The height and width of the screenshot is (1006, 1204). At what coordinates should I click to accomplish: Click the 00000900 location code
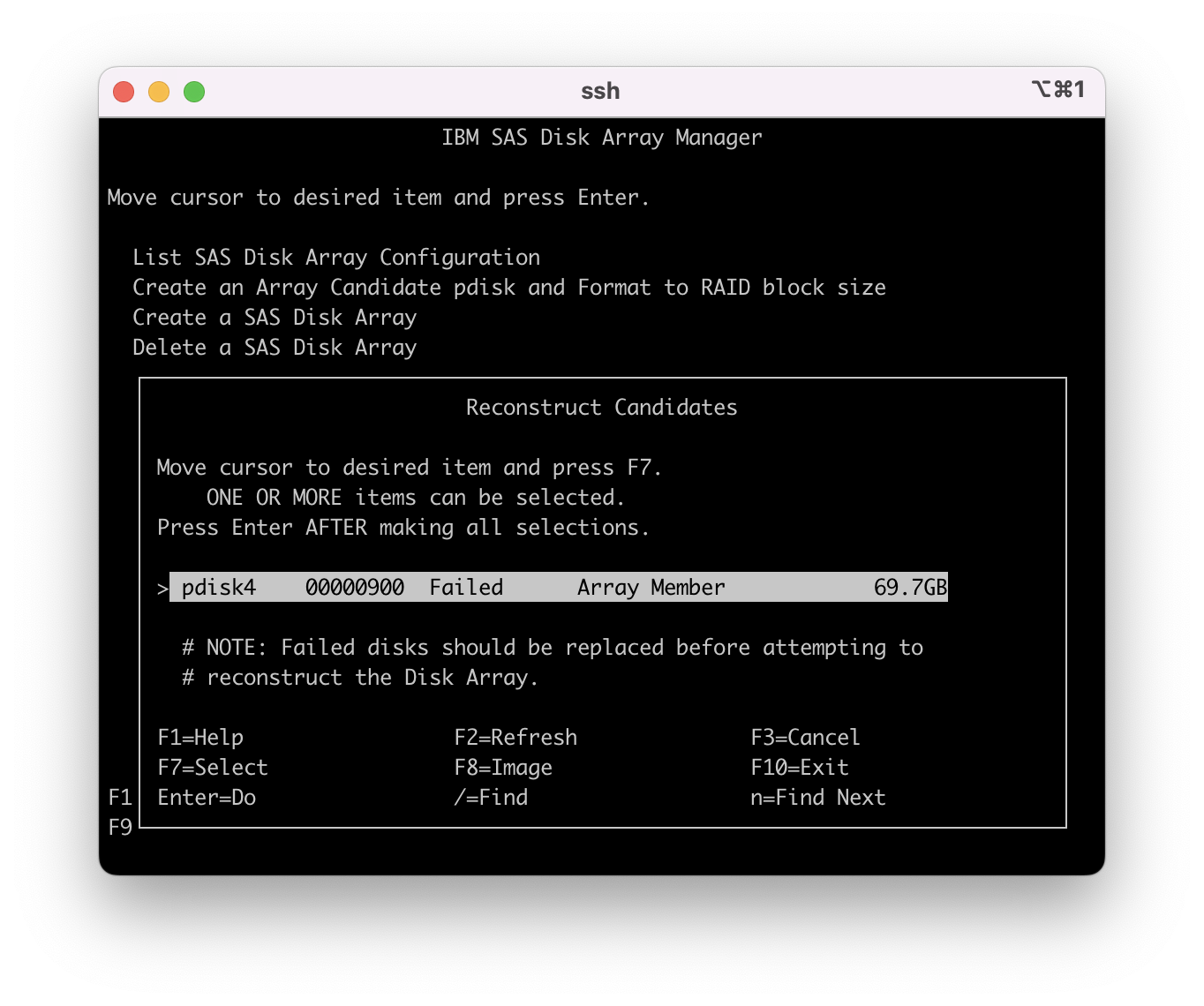tap(355, 588)
